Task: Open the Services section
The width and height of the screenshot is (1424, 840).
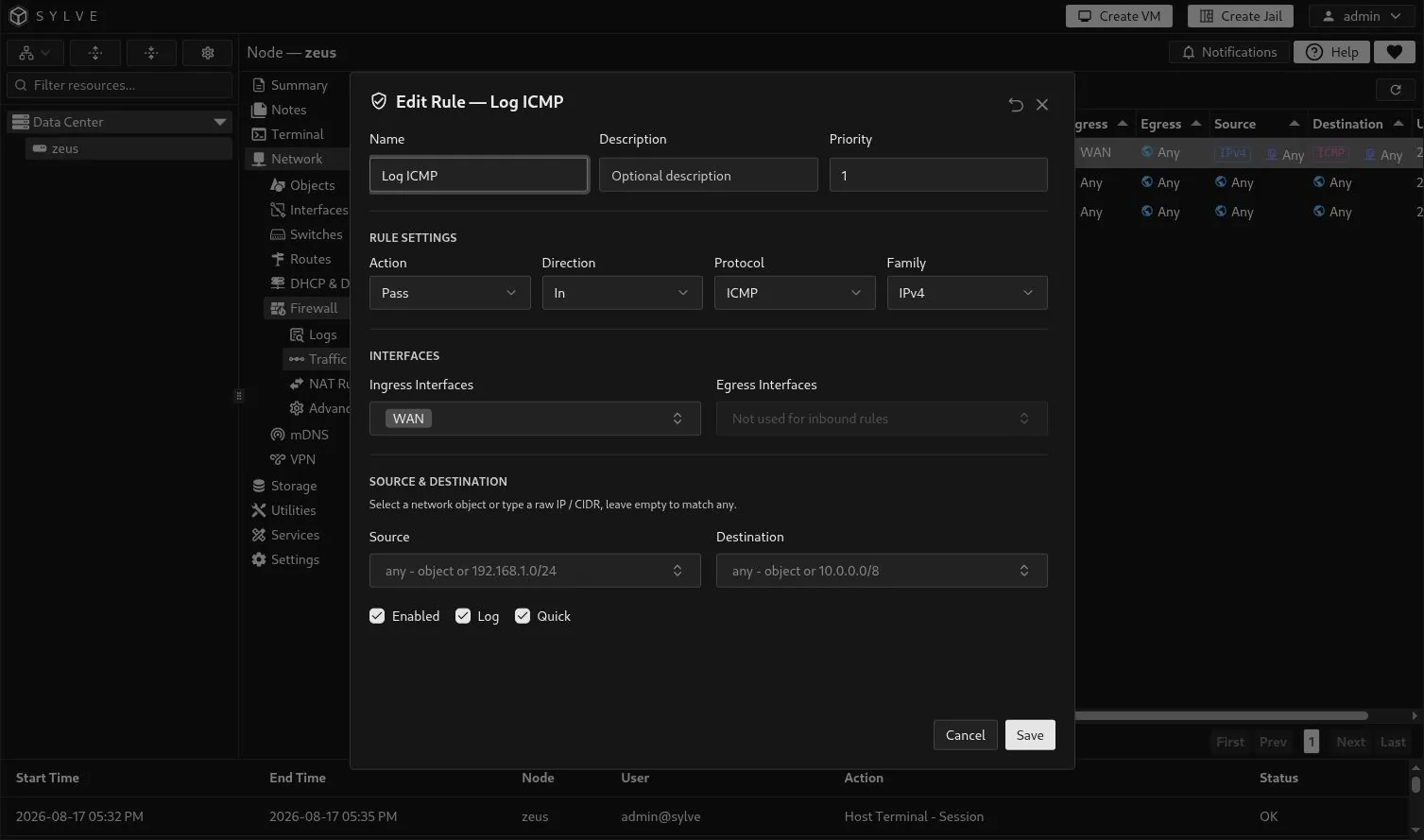Action: [295, 535]
